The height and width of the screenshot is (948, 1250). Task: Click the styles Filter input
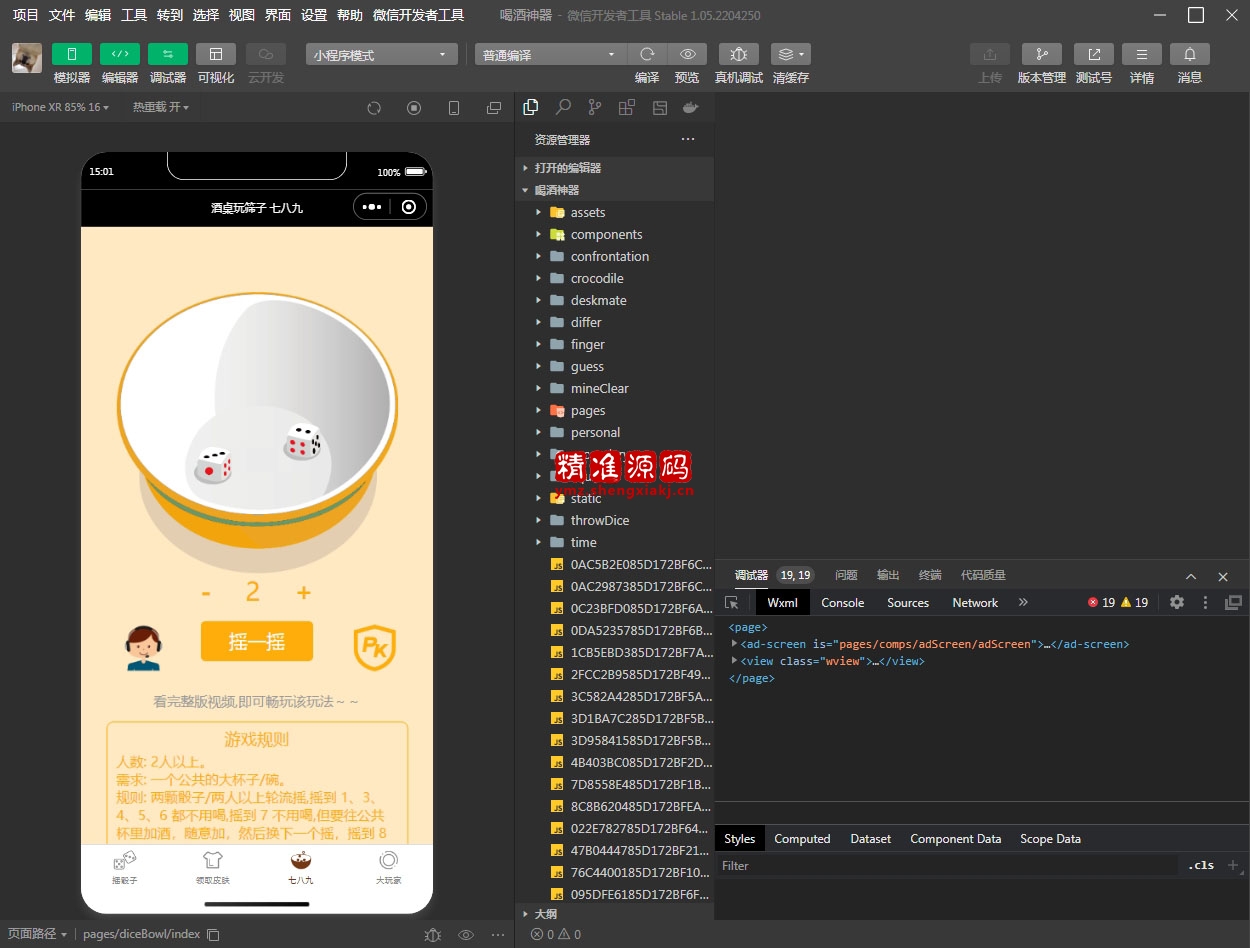point(948,865)
